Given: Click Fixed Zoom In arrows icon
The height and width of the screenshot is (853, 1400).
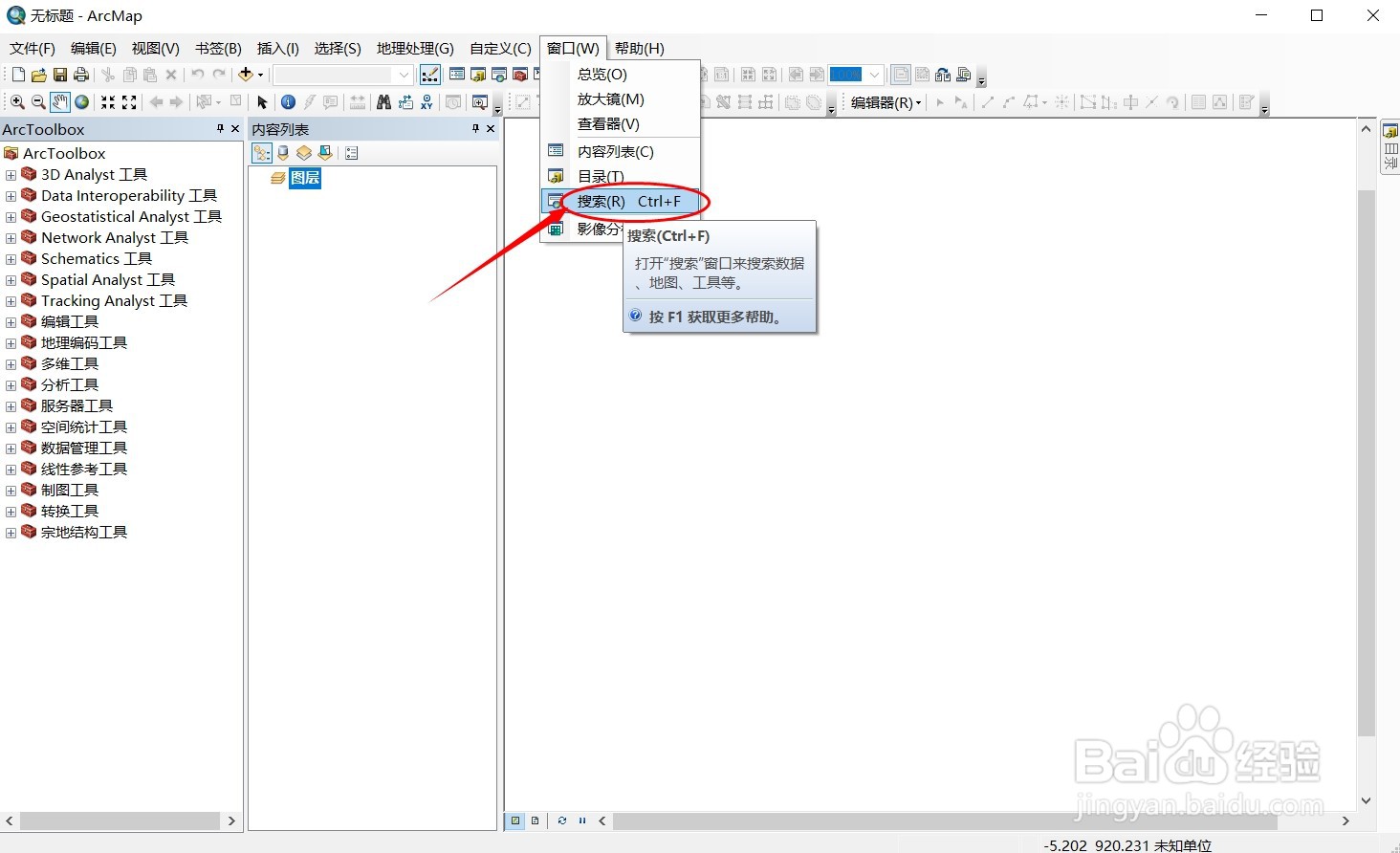Looking at the screenshot, I should 108,102.
